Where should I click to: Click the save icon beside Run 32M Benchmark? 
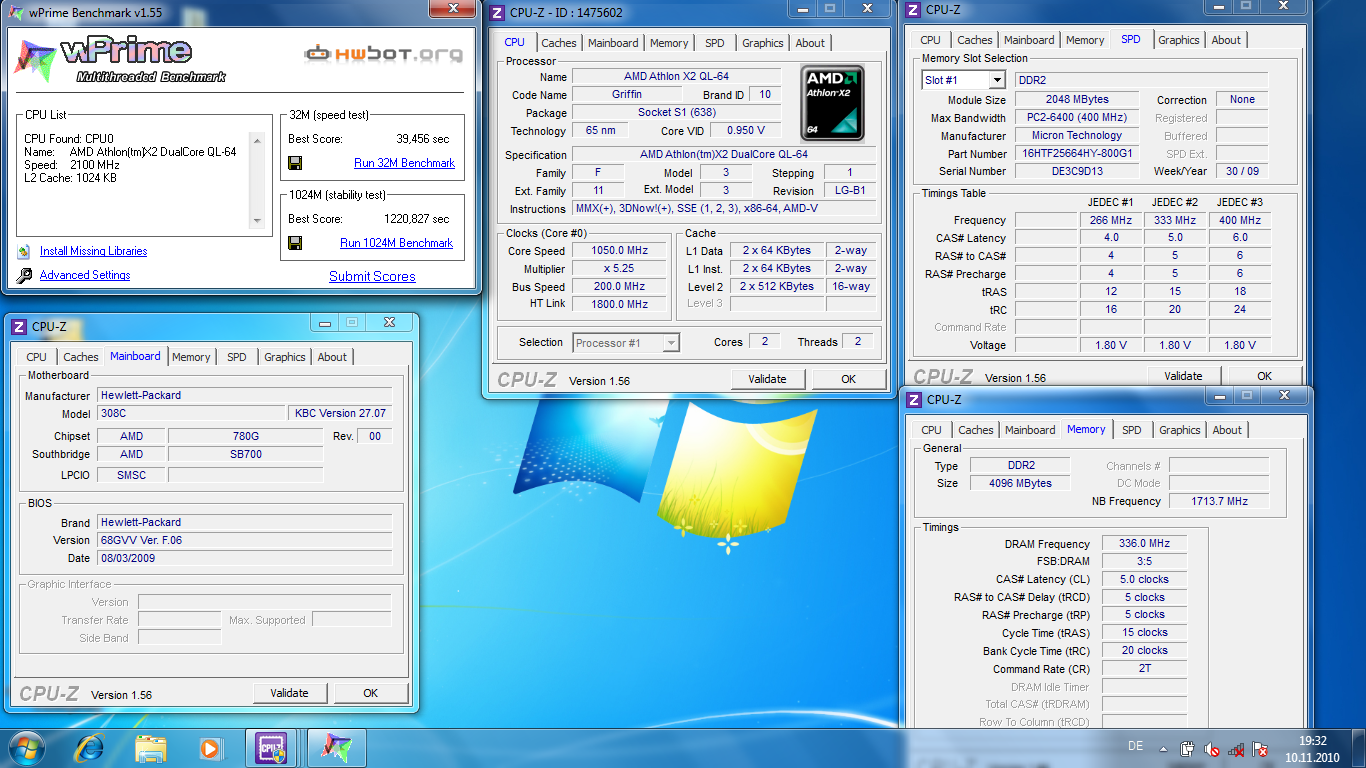(295, 163)
